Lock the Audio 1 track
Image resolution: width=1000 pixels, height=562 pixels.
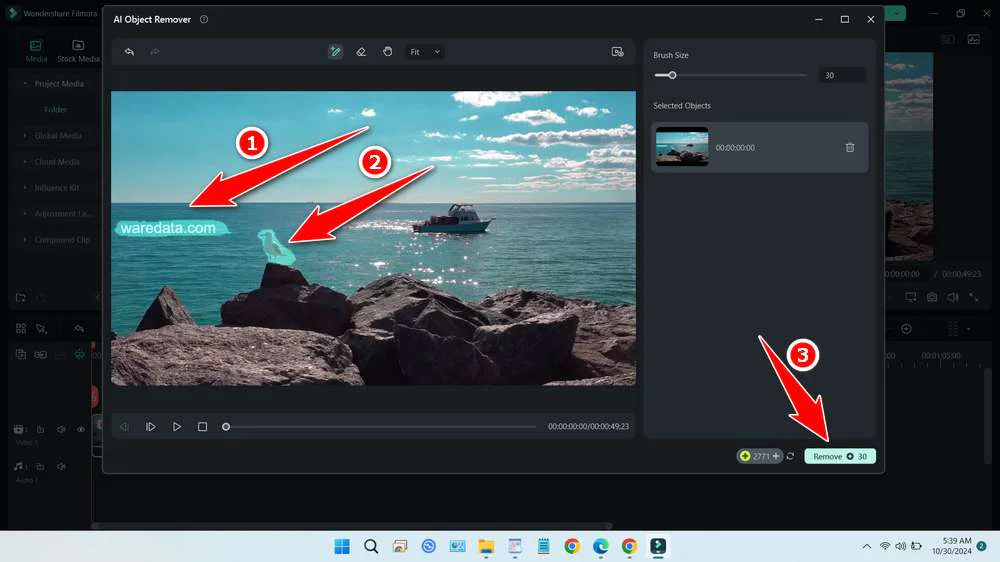coord(40,466)
